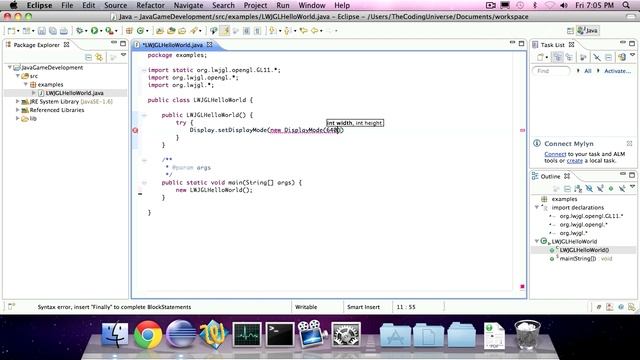Click the New wizard toolbar icon
640x360 pixels.
coord(11,31)
